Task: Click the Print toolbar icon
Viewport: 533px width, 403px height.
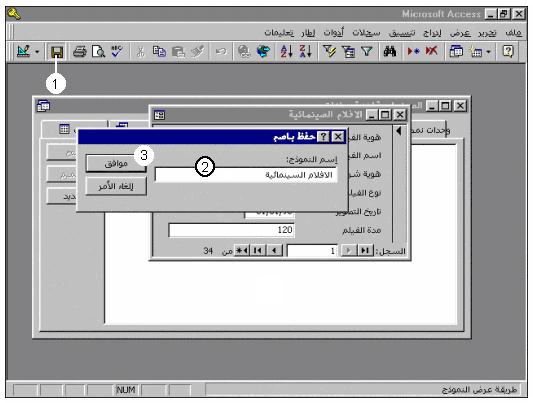Action: coord(80,52)
